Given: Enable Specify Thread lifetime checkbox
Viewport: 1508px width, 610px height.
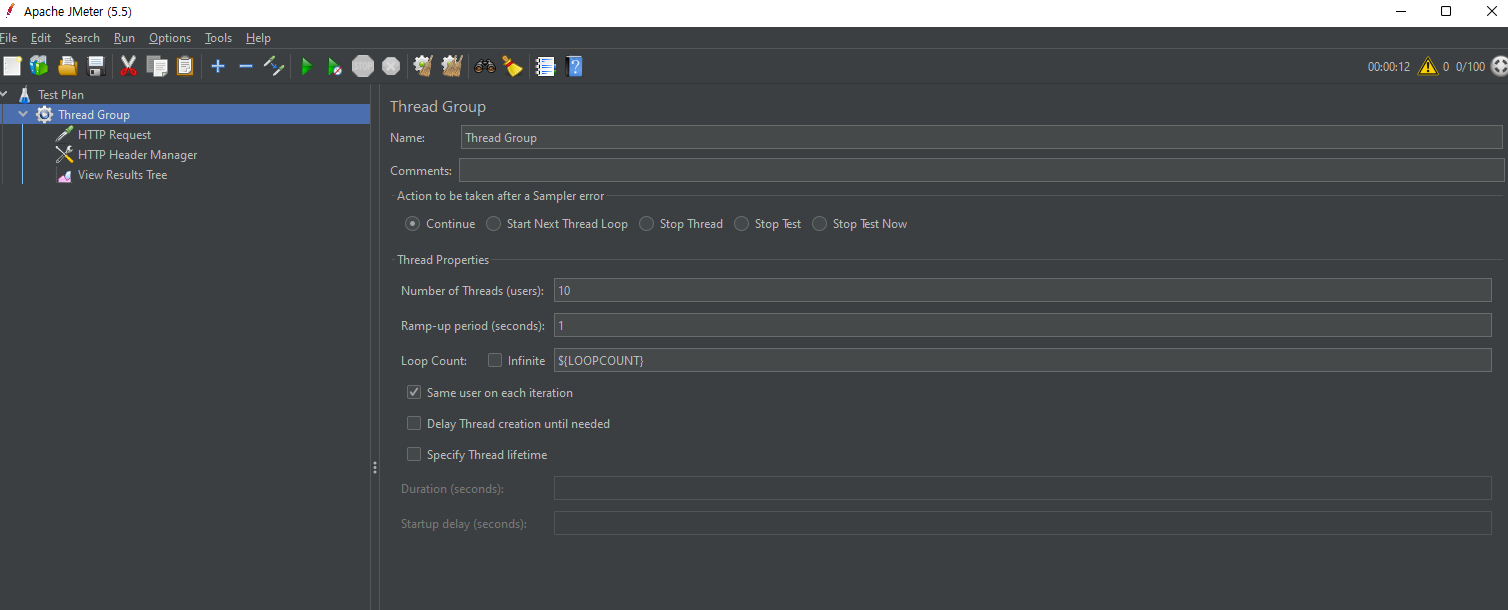Looking at the screenshot, I should coord(414,454).
